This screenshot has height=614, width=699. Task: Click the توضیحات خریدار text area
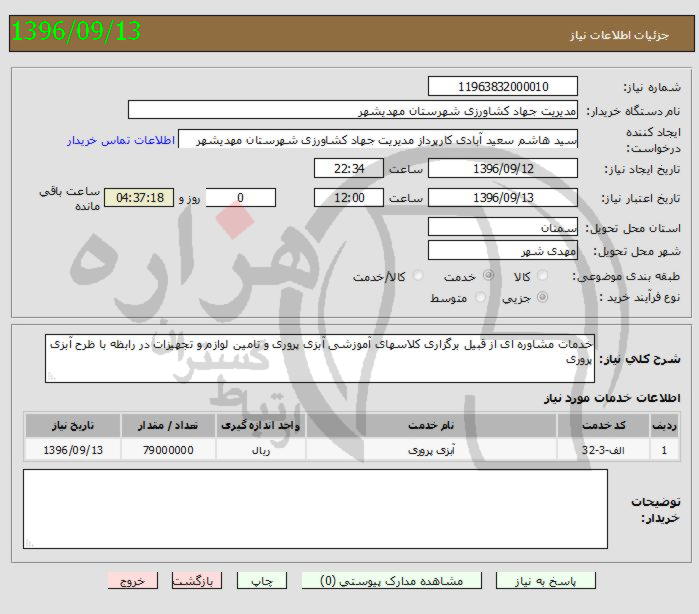315,509
